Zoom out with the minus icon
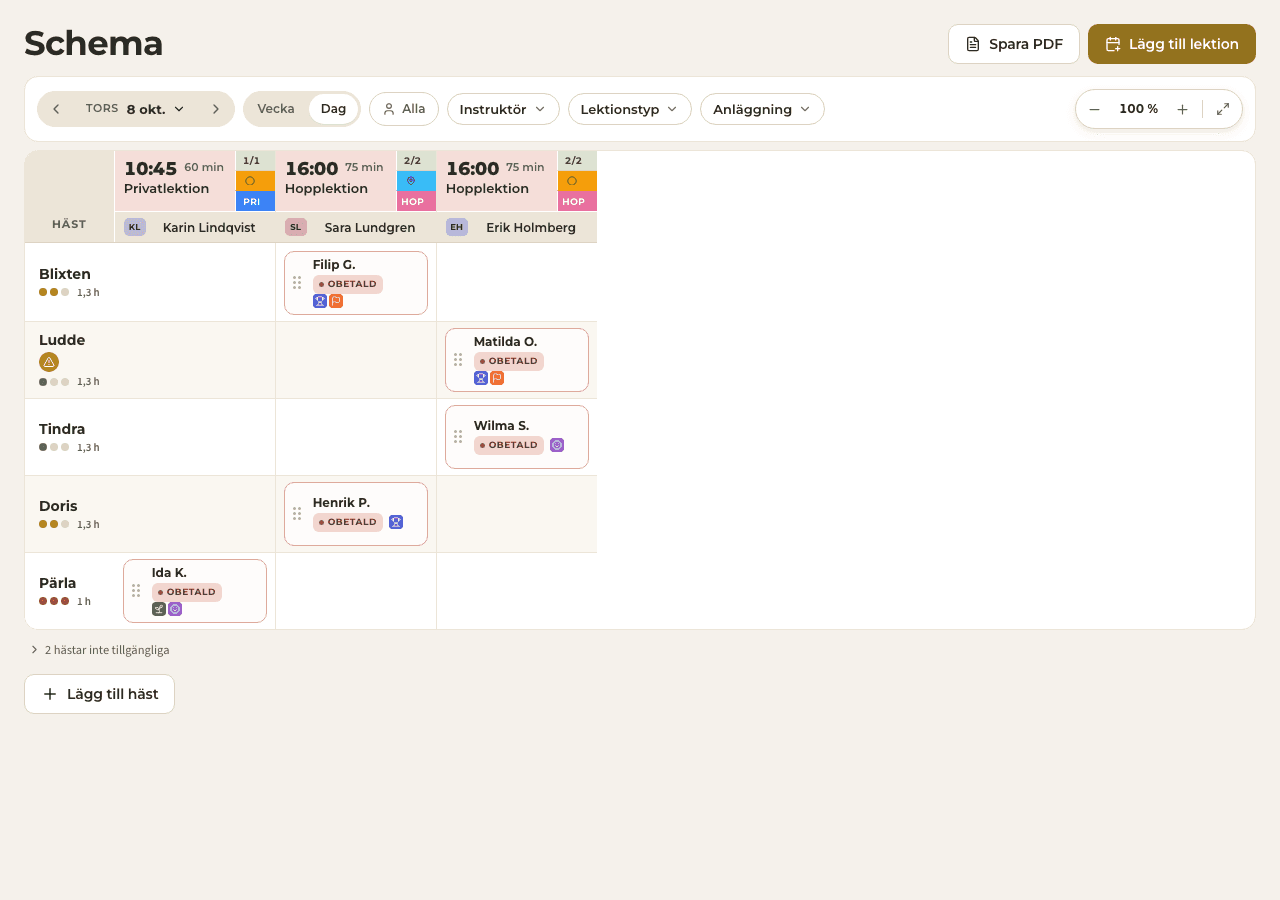1280x900 pixels. [1094, 109]
